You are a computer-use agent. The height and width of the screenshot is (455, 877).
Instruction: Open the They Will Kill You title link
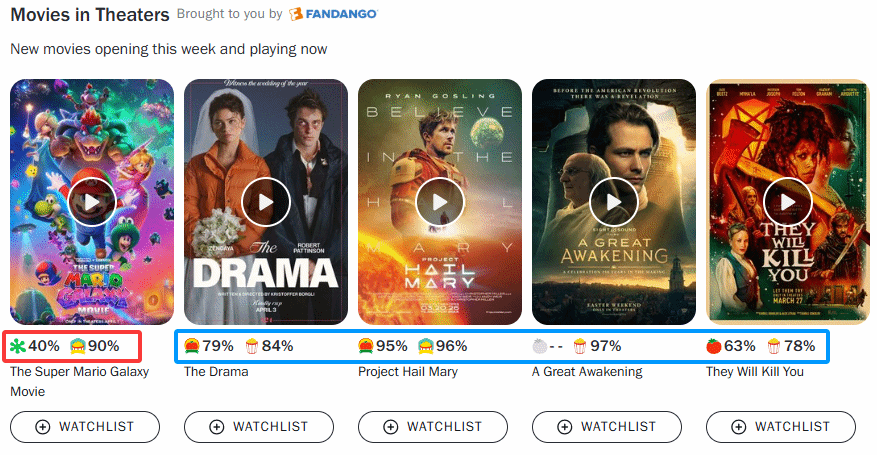click(755, 372)
